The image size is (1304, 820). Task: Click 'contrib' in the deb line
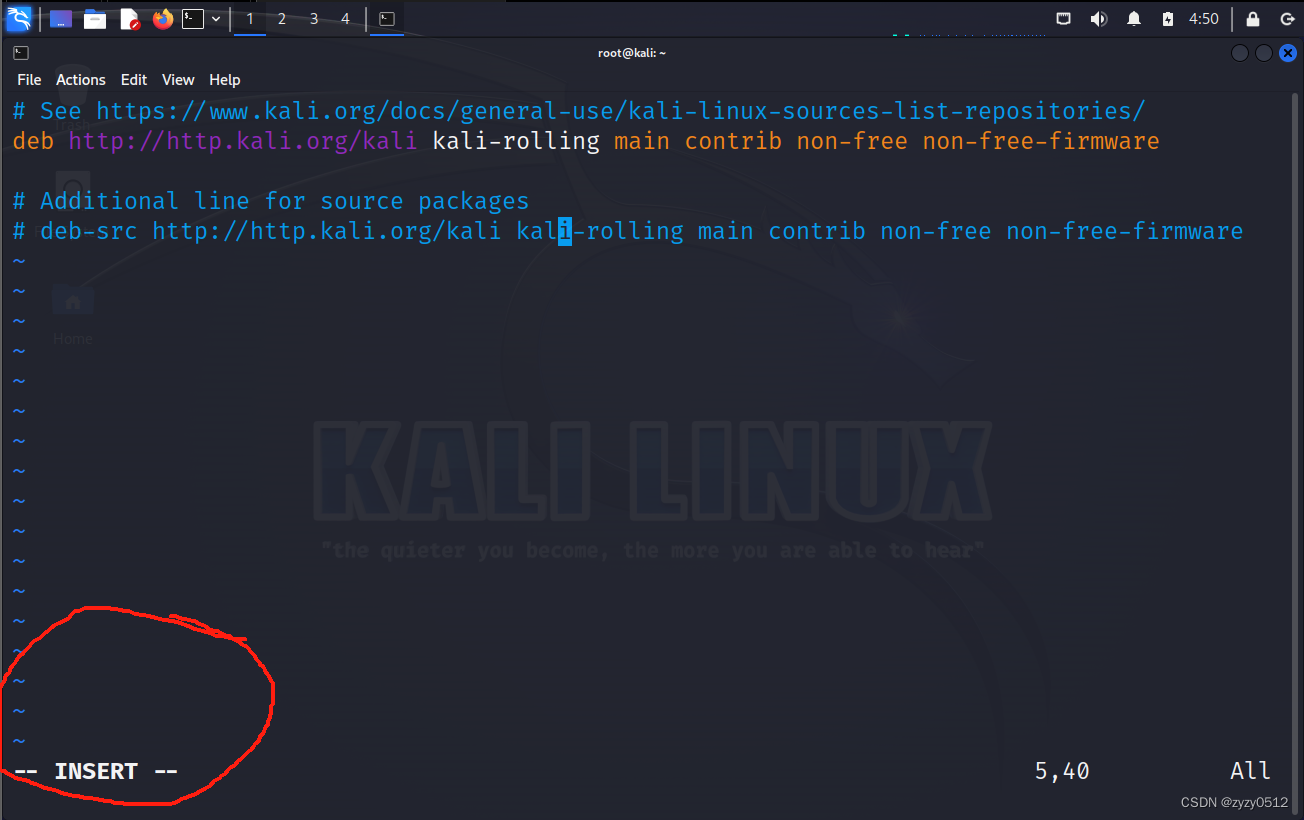pos(733,141)
